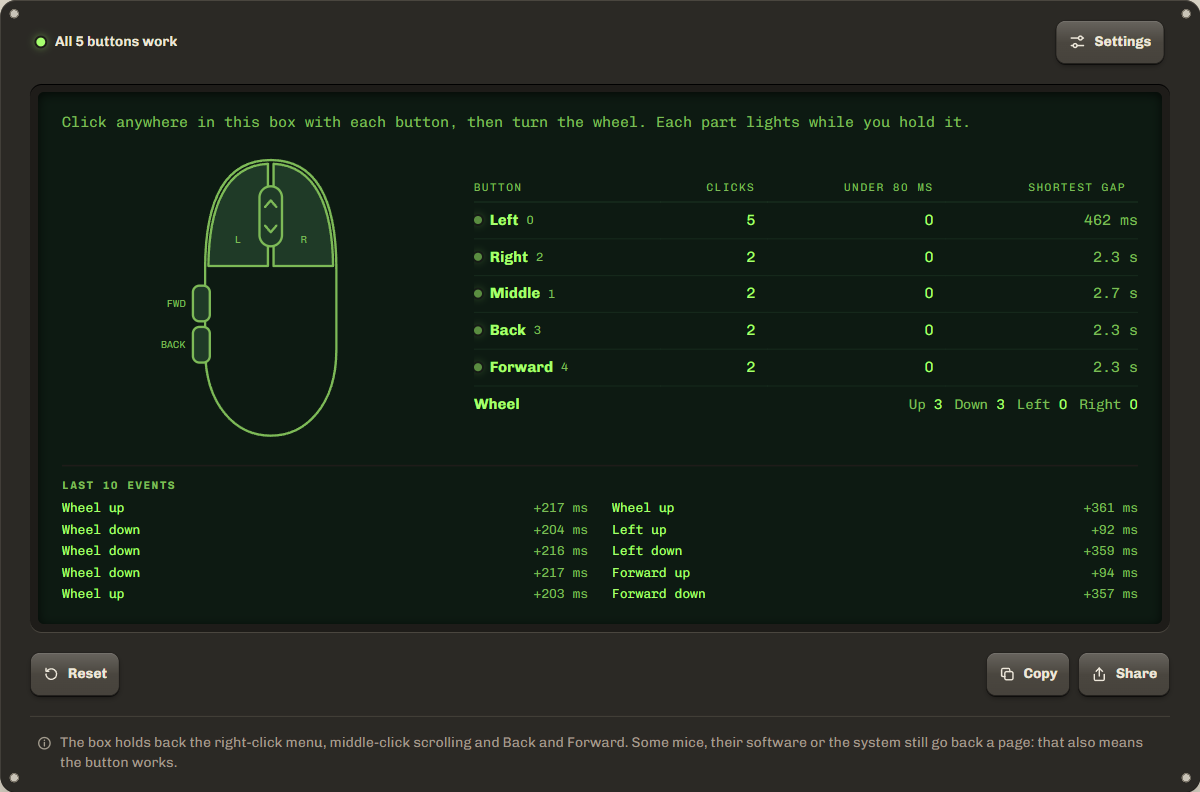This screenshot has width=1200, height=792.
Task: Click the 'Back' row label
Action: point(508,330)
